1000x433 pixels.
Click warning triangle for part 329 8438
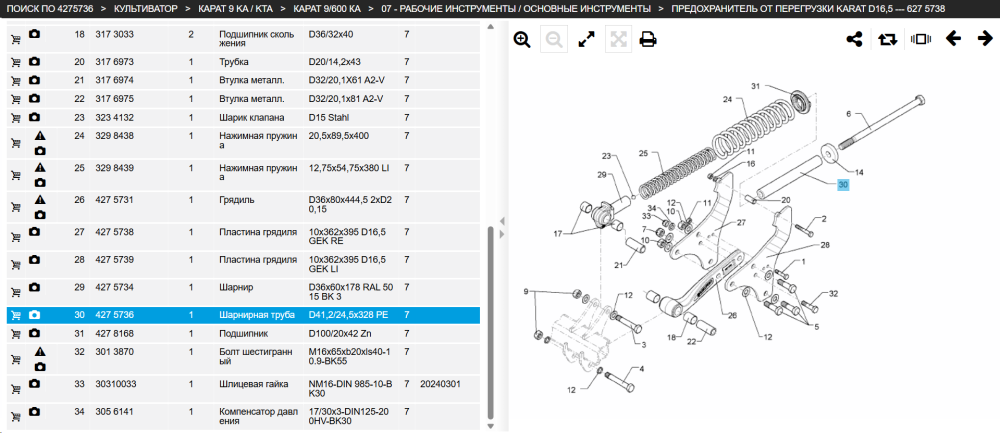point(40,136)
